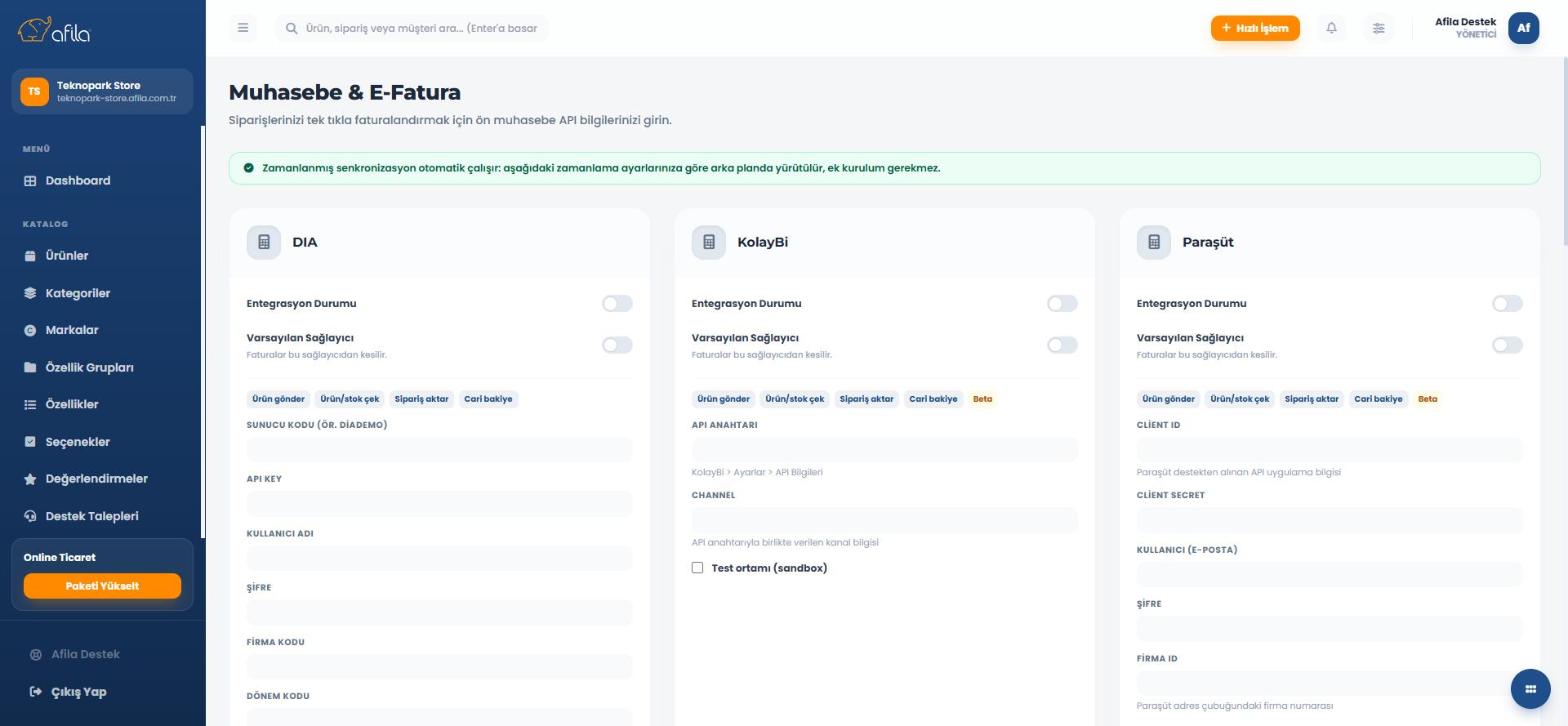This screenshot has height=726, width=1568.
Task: Enable DIA Entegrasyon Durumu switch
Action: [617, 303]
